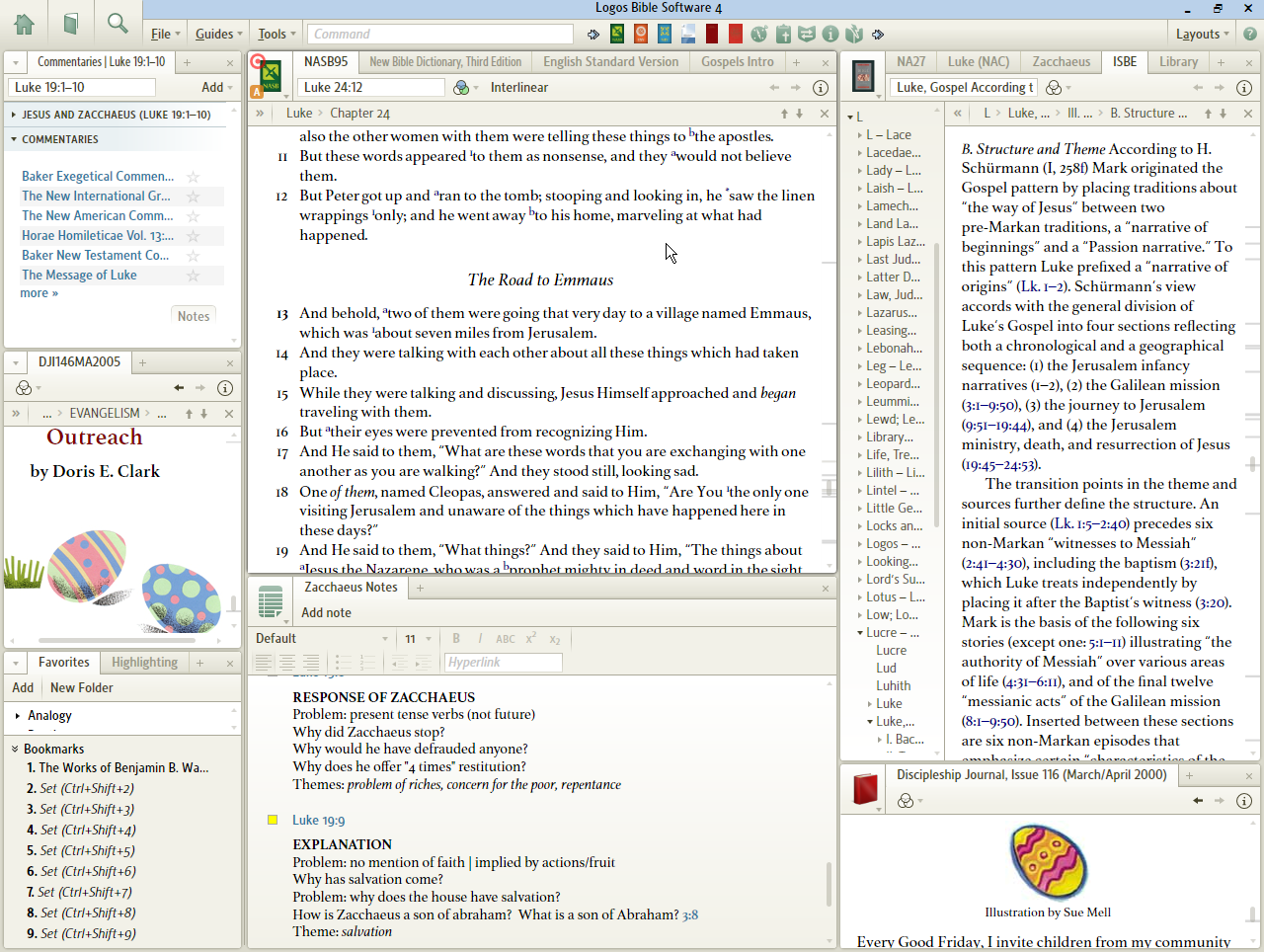This screenshot has height=952, width=1264.
Task: Jump to the previous chapter in NASB95
Action: [785, 114]
